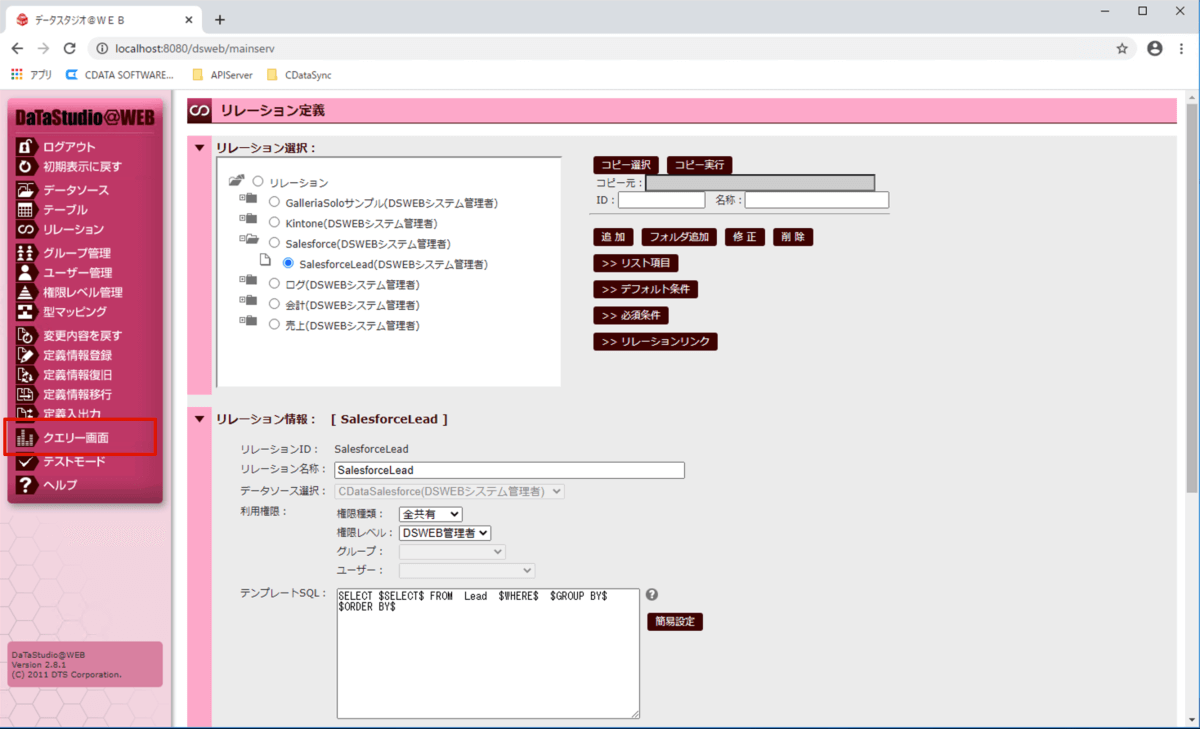Open テーブル via its grid icon
1200x729 pixels.
pyautogui.click(x=26, y=210)
